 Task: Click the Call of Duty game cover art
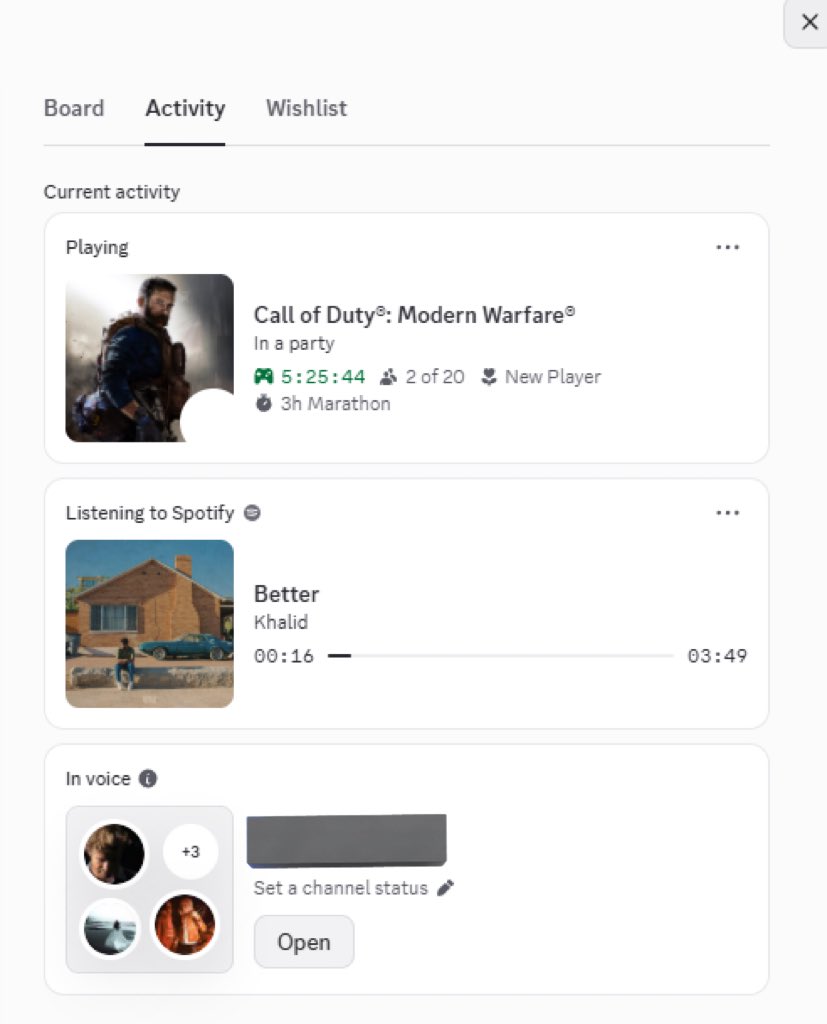(x=150, y=358)
